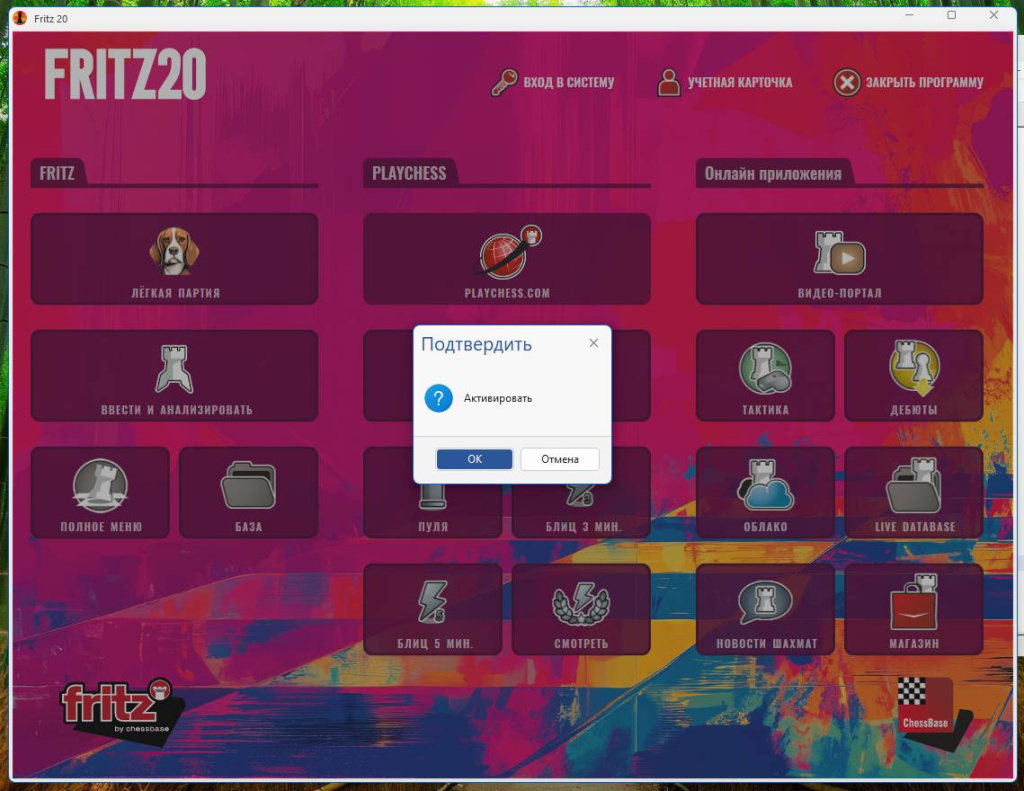Open the Магазин shop tile
This screenshot has width=1024, height=791.
[x=914, y=609]
